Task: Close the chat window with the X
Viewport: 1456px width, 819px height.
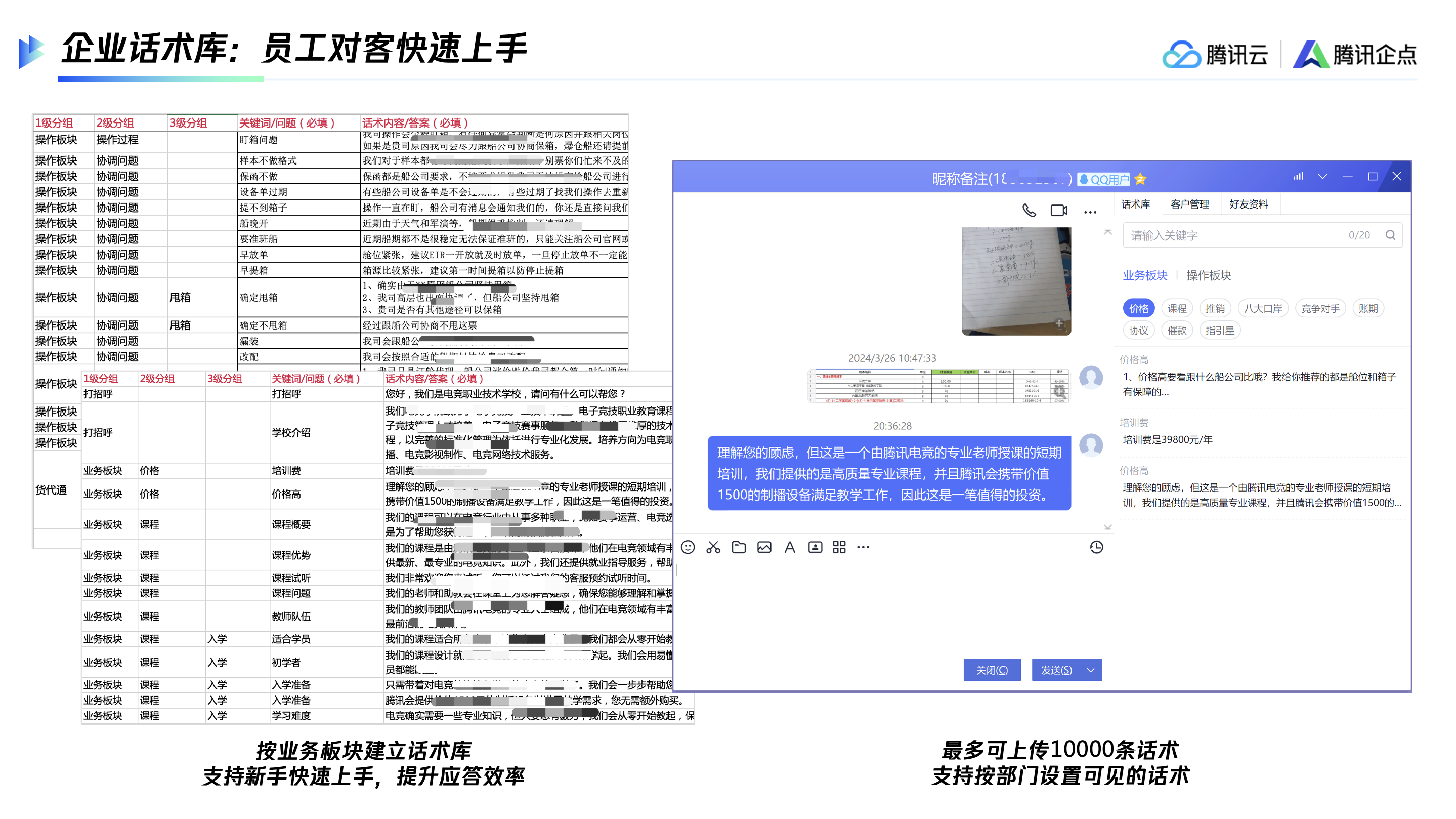Action: coord(1397,177)
